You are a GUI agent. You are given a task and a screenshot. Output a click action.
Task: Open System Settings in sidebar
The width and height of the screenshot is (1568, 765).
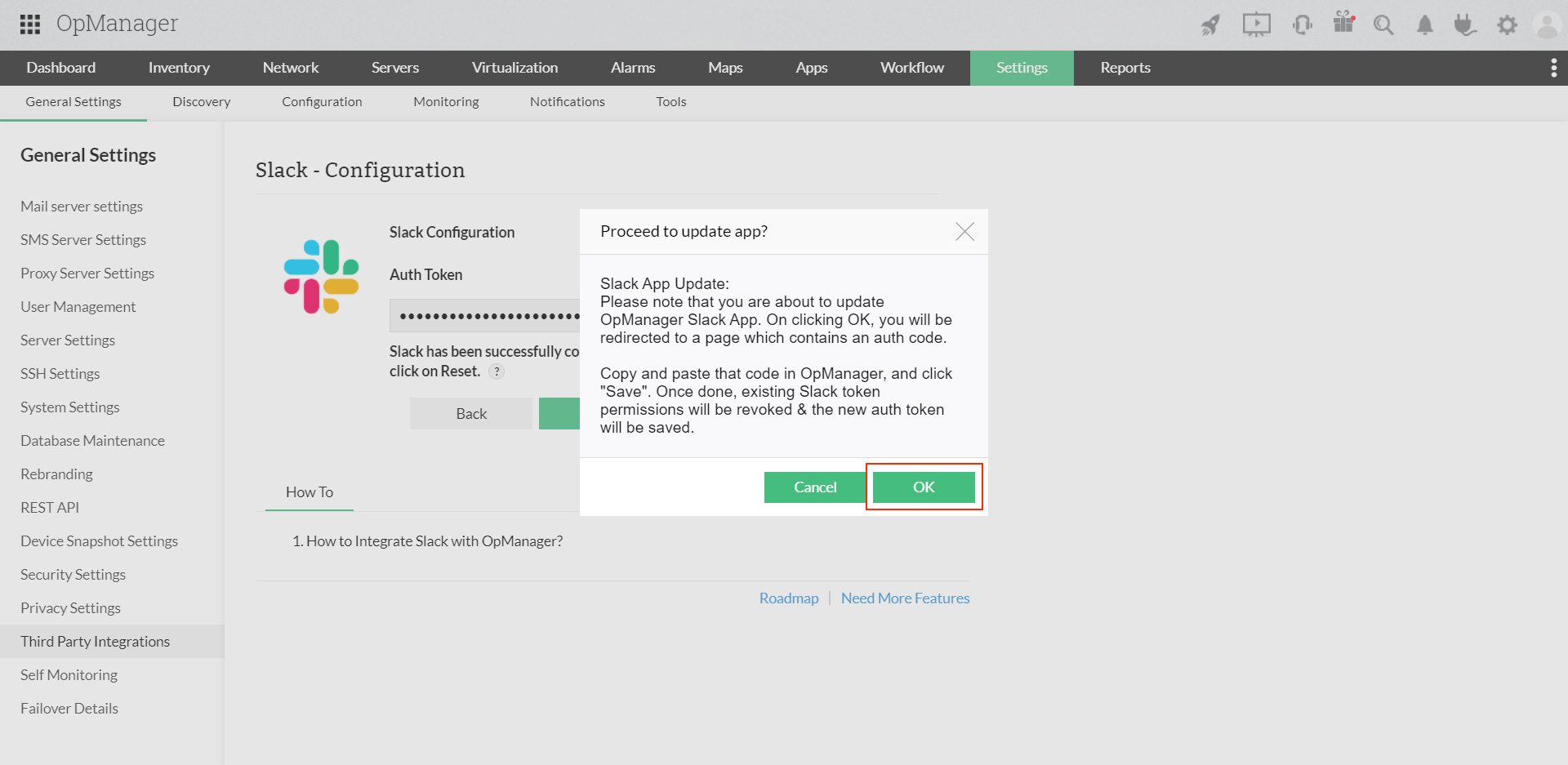click(70, 407)
